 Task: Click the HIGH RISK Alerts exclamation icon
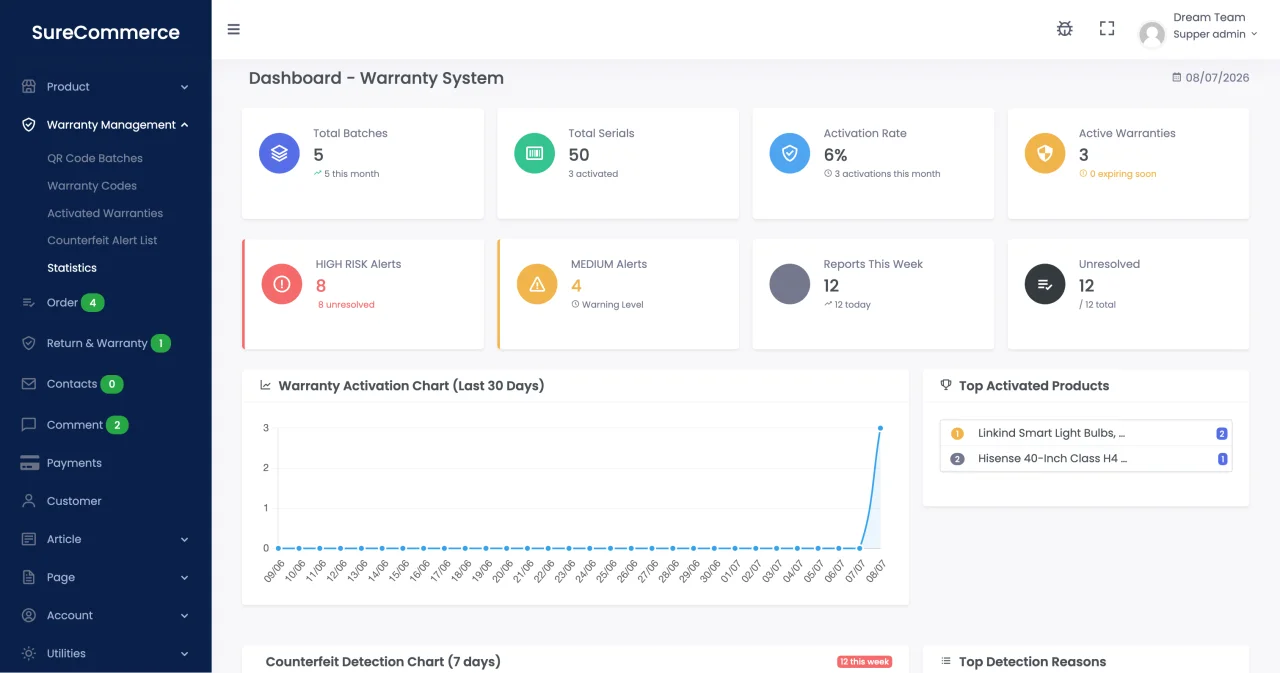coord(282,284)
